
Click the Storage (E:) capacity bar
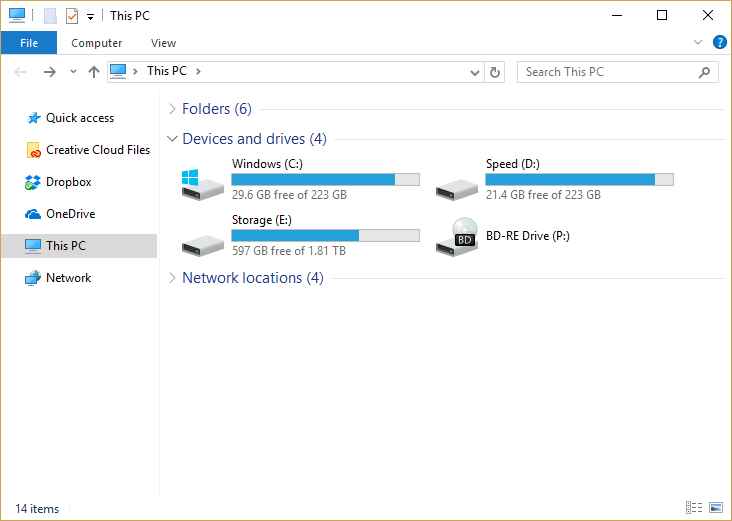tap(325, 235)
